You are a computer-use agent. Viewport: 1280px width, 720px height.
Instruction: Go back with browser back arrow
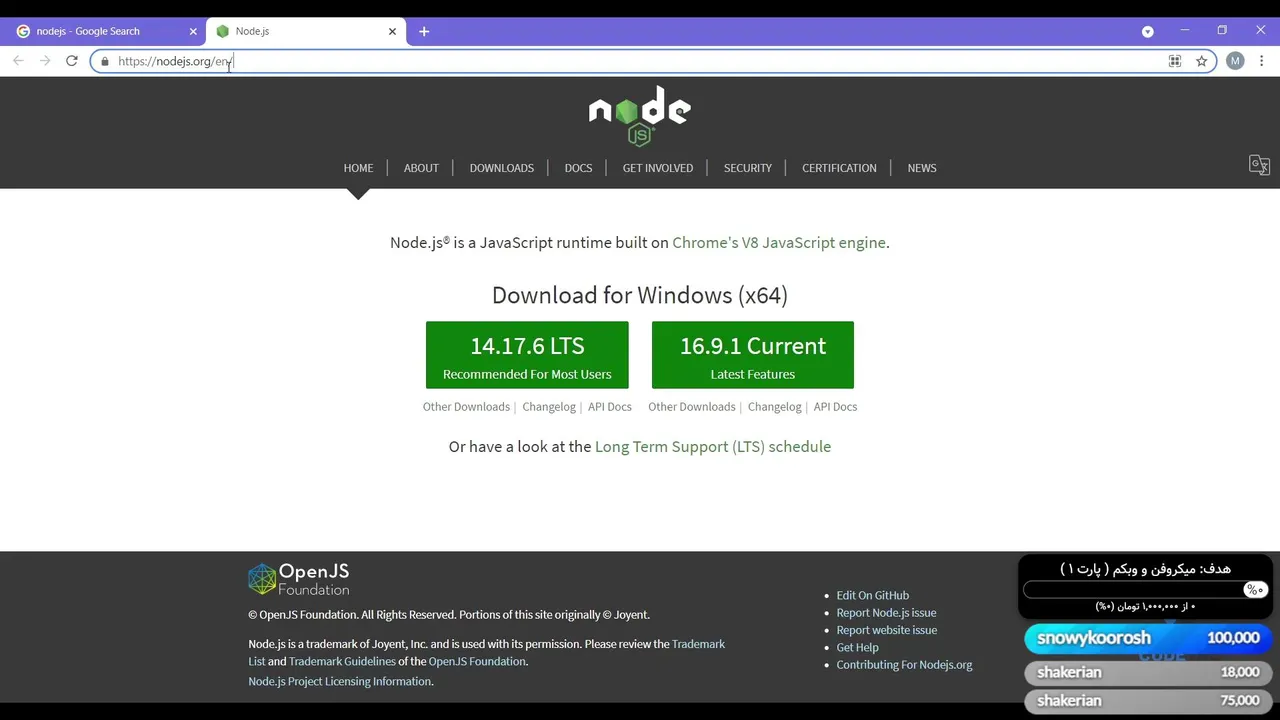point(18,61)
